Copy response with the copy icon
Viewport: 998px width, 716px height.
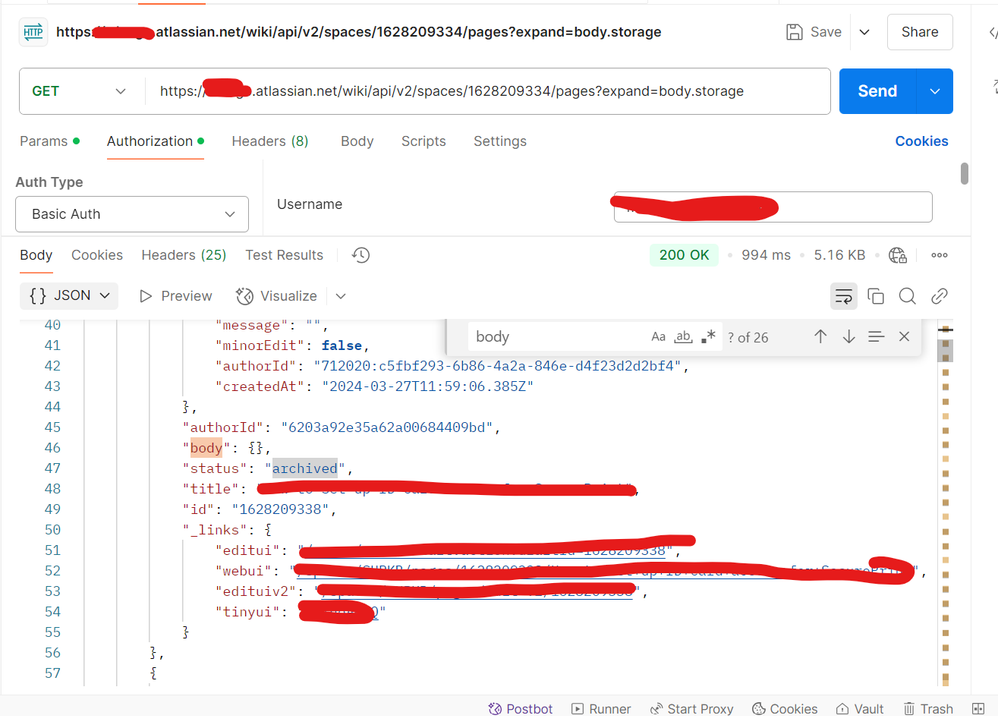876,296
